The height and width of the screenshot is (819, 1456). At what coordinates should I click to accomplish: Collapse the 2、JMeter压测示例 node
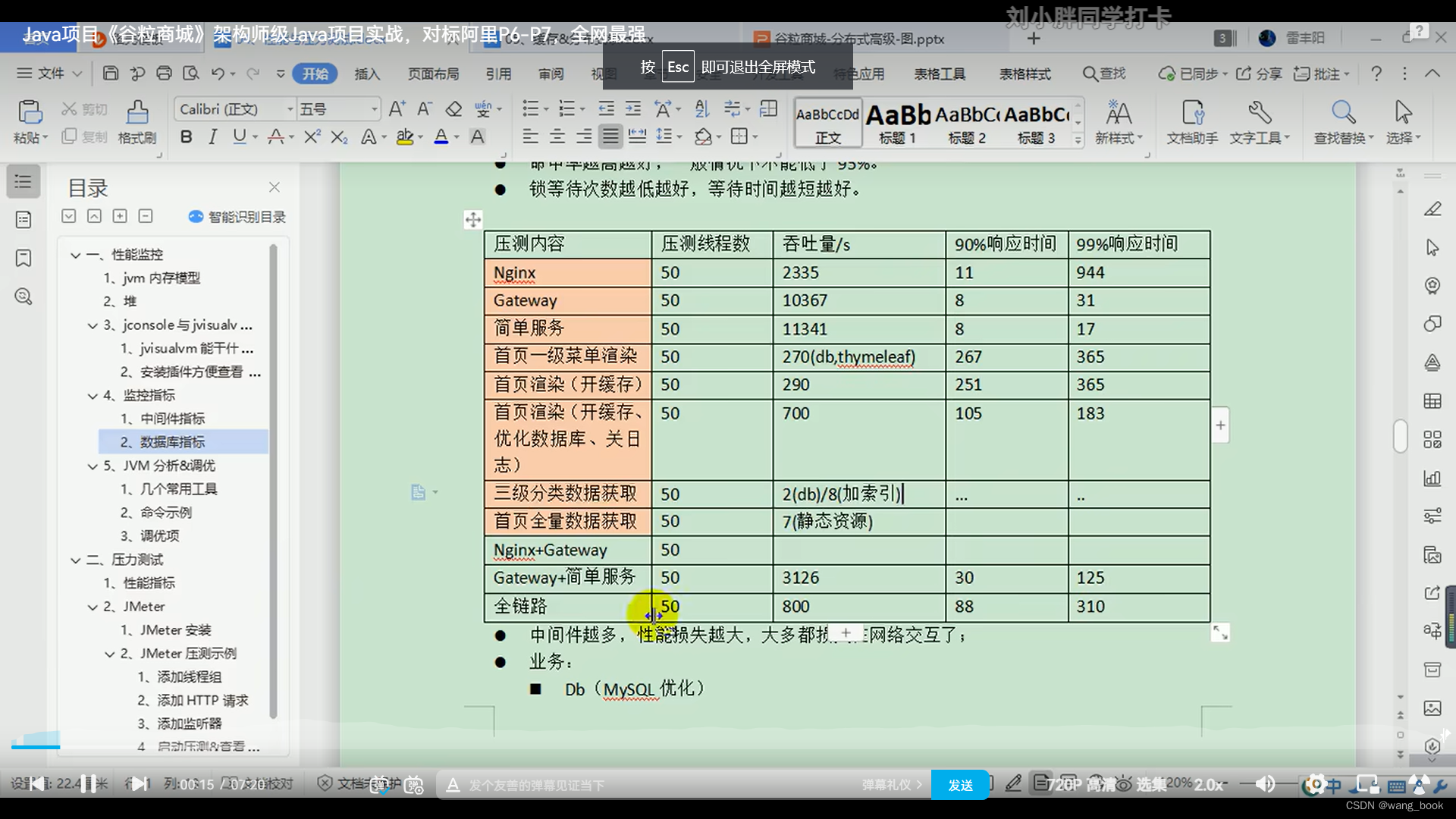click(110, 654)
